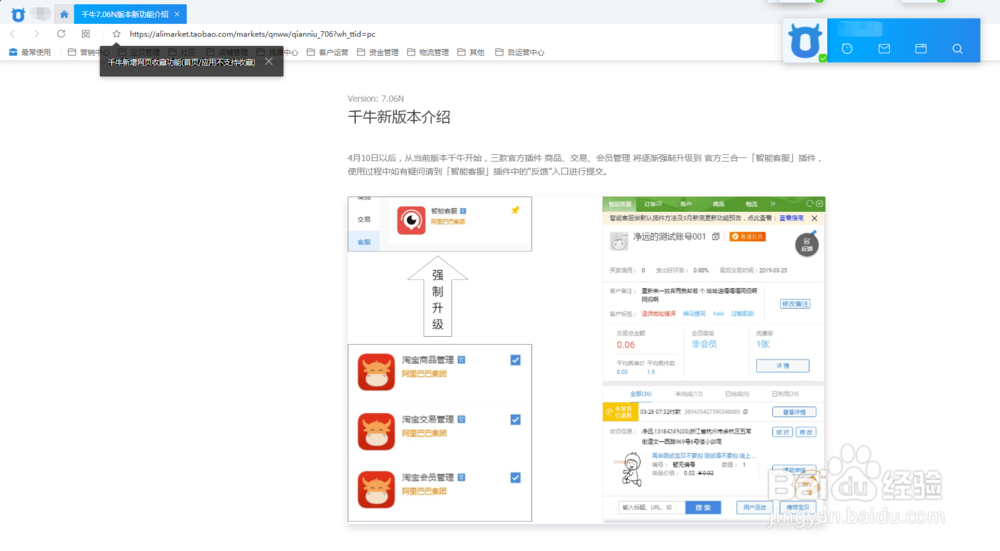This screenshot has height=551, width=1000.
Task: Reload the page with refresh icon
Action: [x=61, y=34]
